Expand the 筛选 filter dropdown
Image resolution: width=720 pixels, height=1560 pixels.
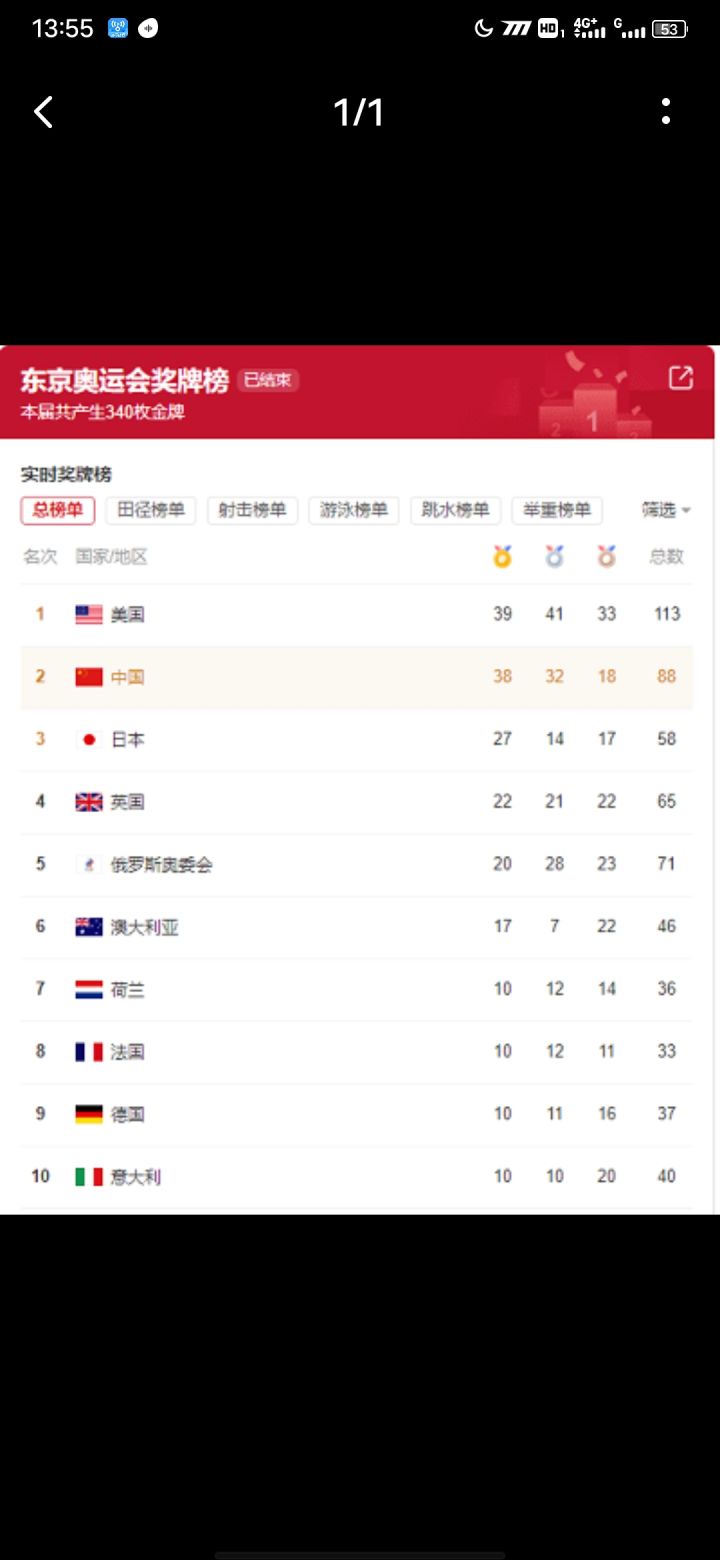coord(666,510)
